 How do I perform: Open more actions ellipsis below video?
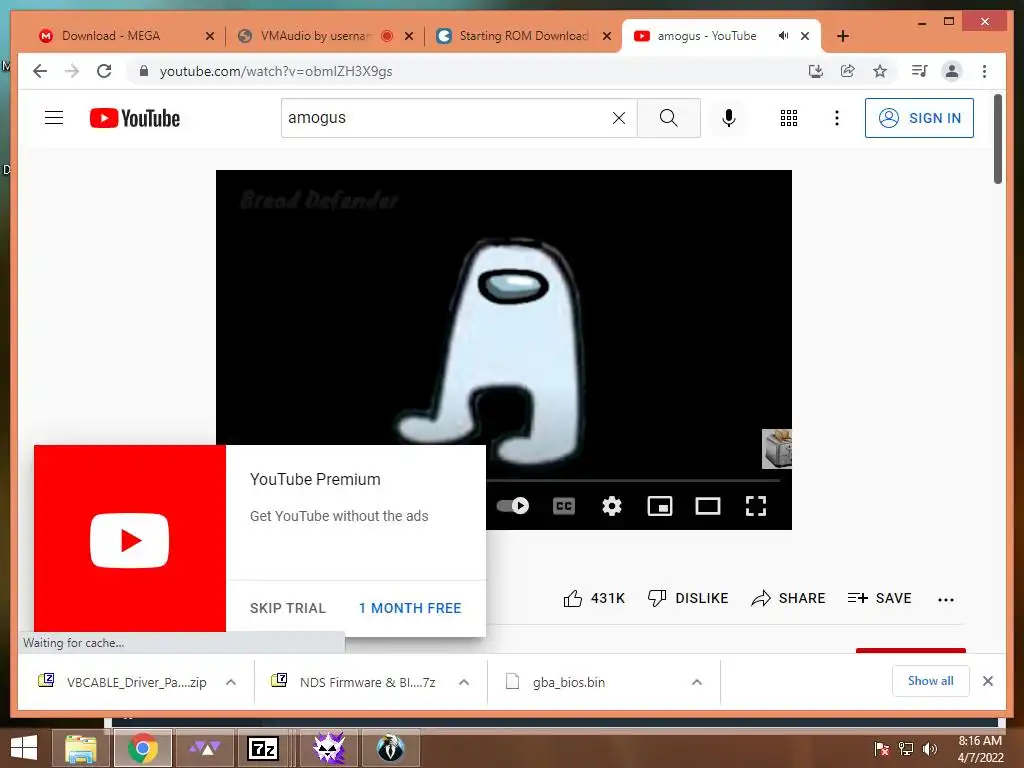[946, 600]
